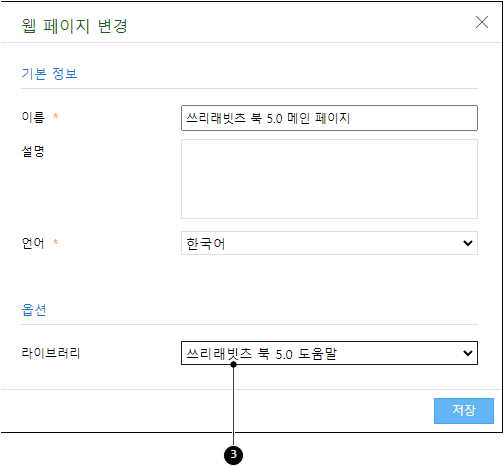Click the 이름 field label

(33, 117)
